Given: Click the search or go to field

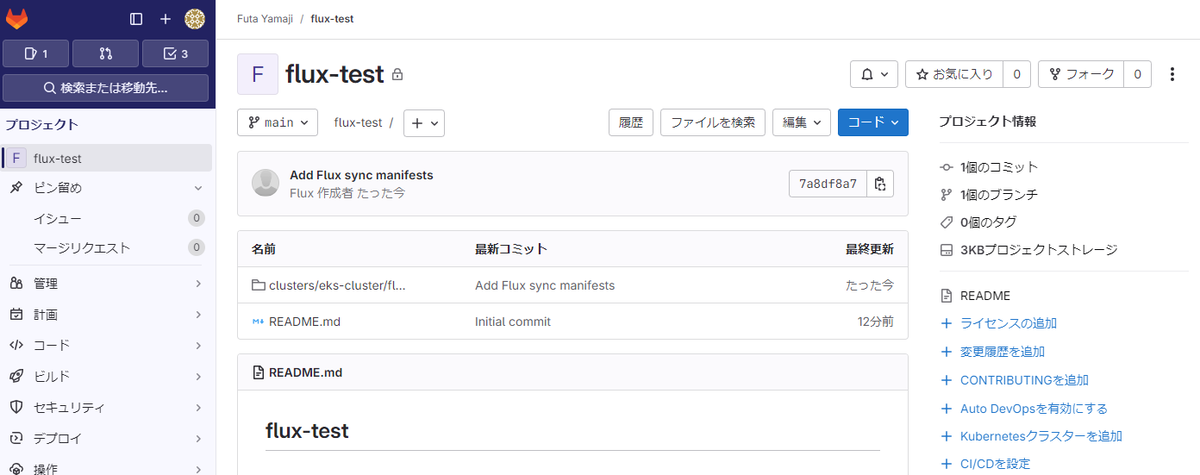Looking at the screenshot, I should (x=106, y=88).
